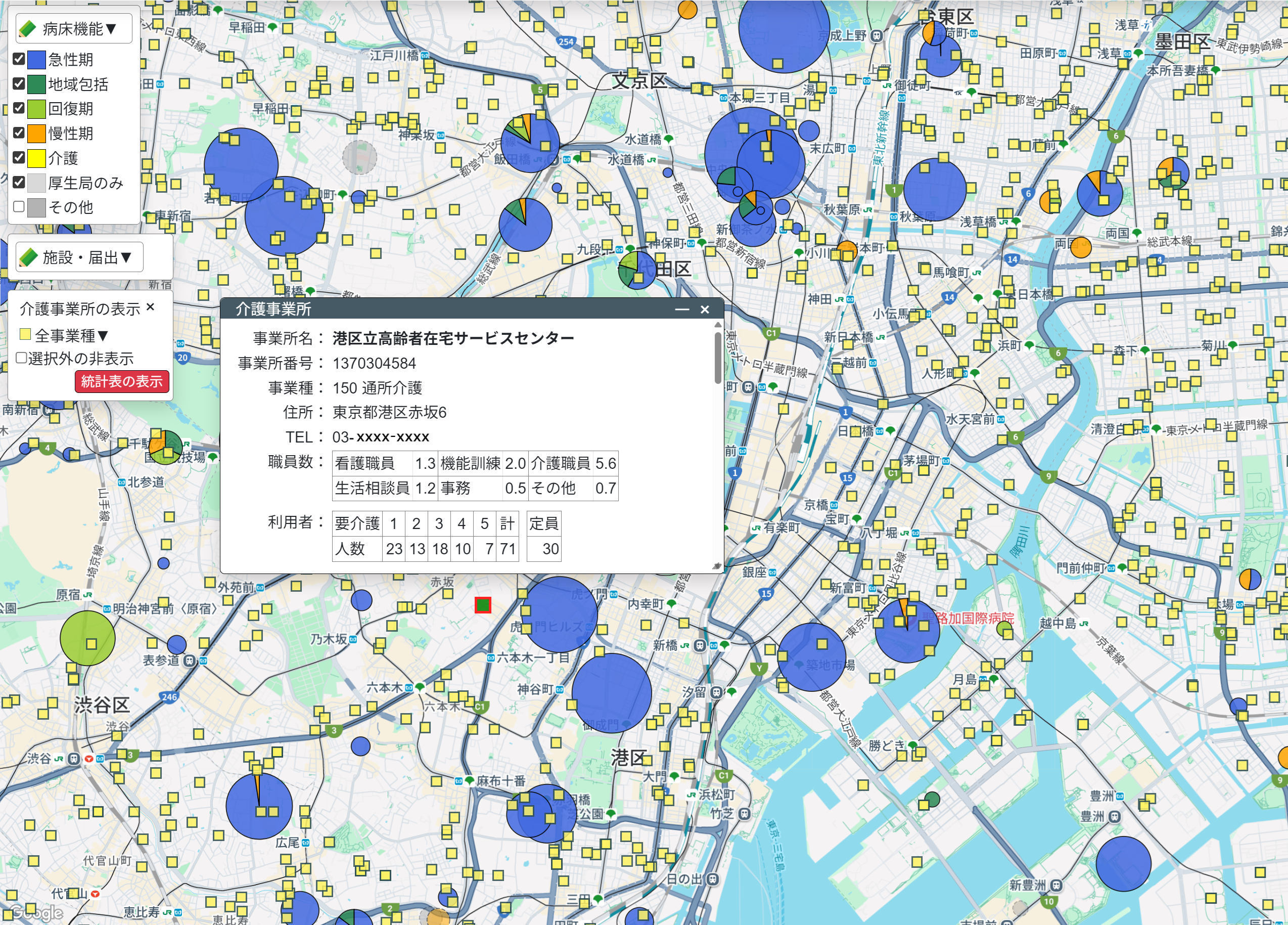Toggle the 回復期 checkbox
Screen dimensions: 1288x925
coord(19,108)
